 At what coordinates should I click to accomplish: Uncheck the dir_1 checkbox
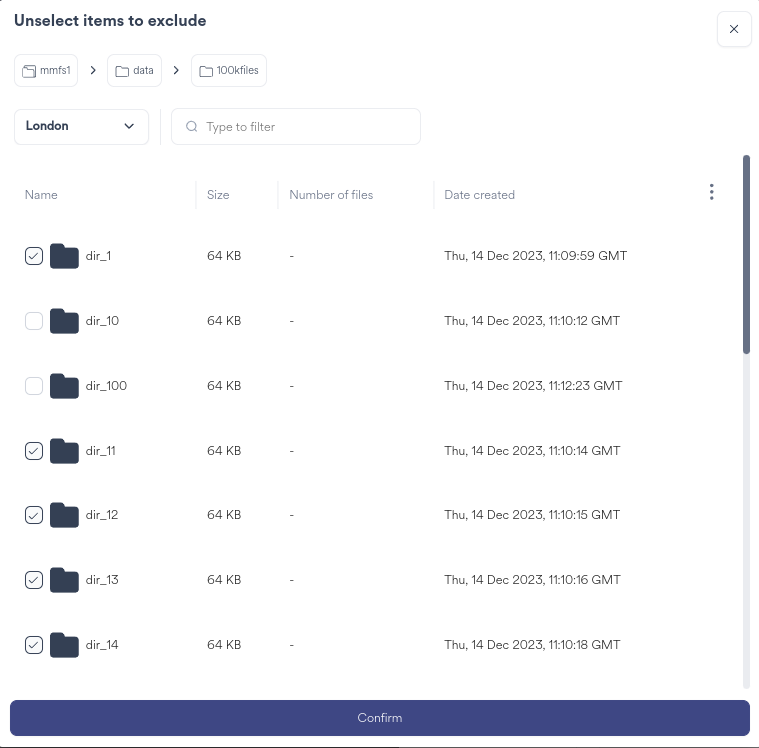tap(34, 256)
